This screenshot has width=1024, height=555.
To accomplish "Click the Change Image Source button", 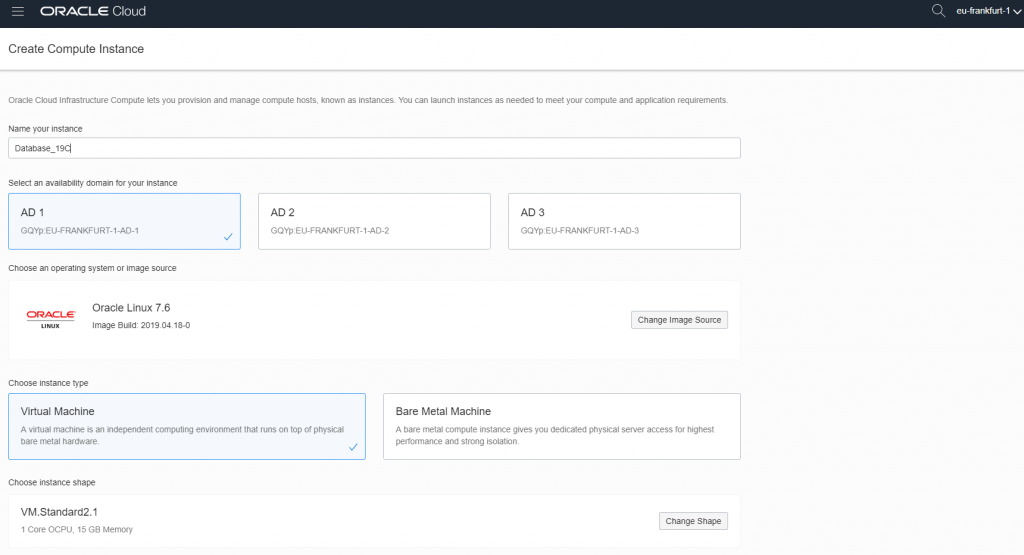I will point(679,320).
